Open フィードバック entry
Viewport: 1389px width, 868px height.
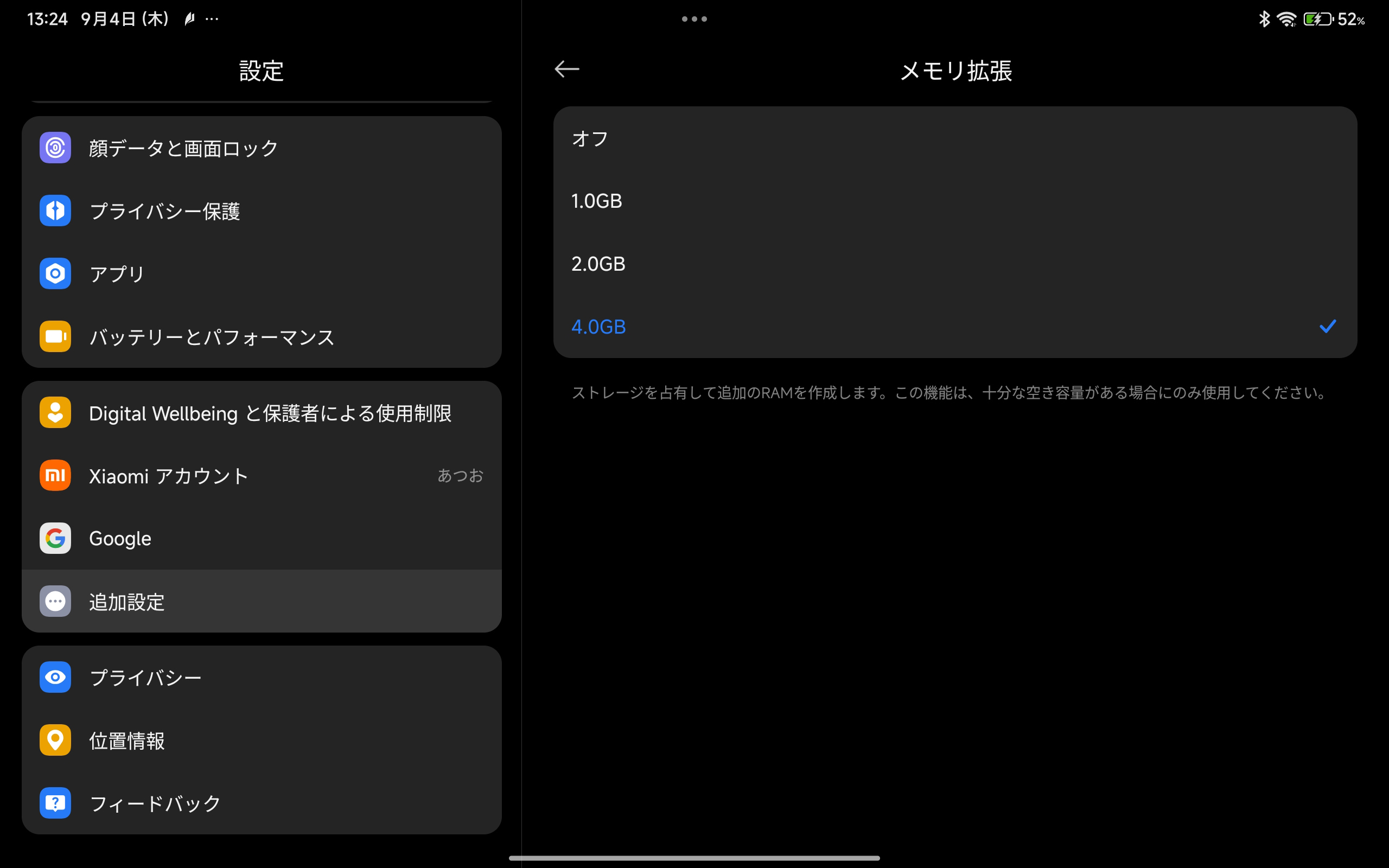point(262,803)
